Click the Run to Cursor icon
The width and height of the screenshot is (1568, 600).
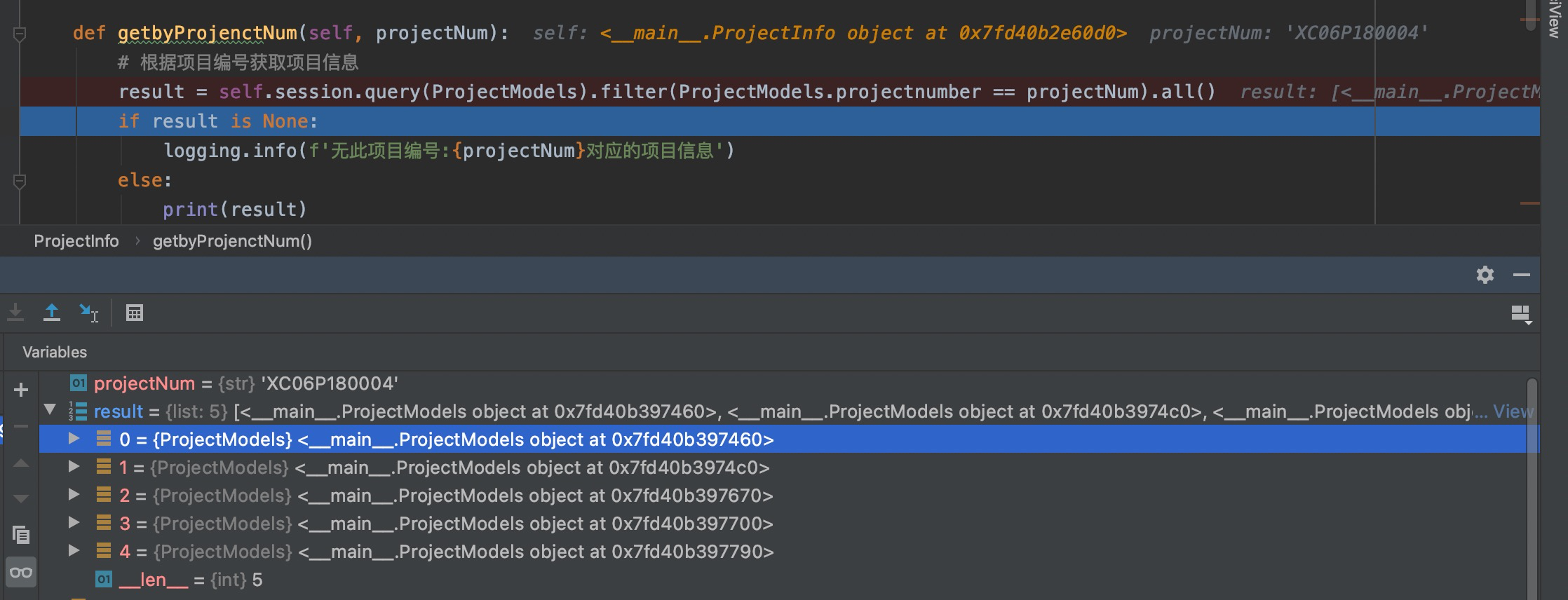point(88,313)
